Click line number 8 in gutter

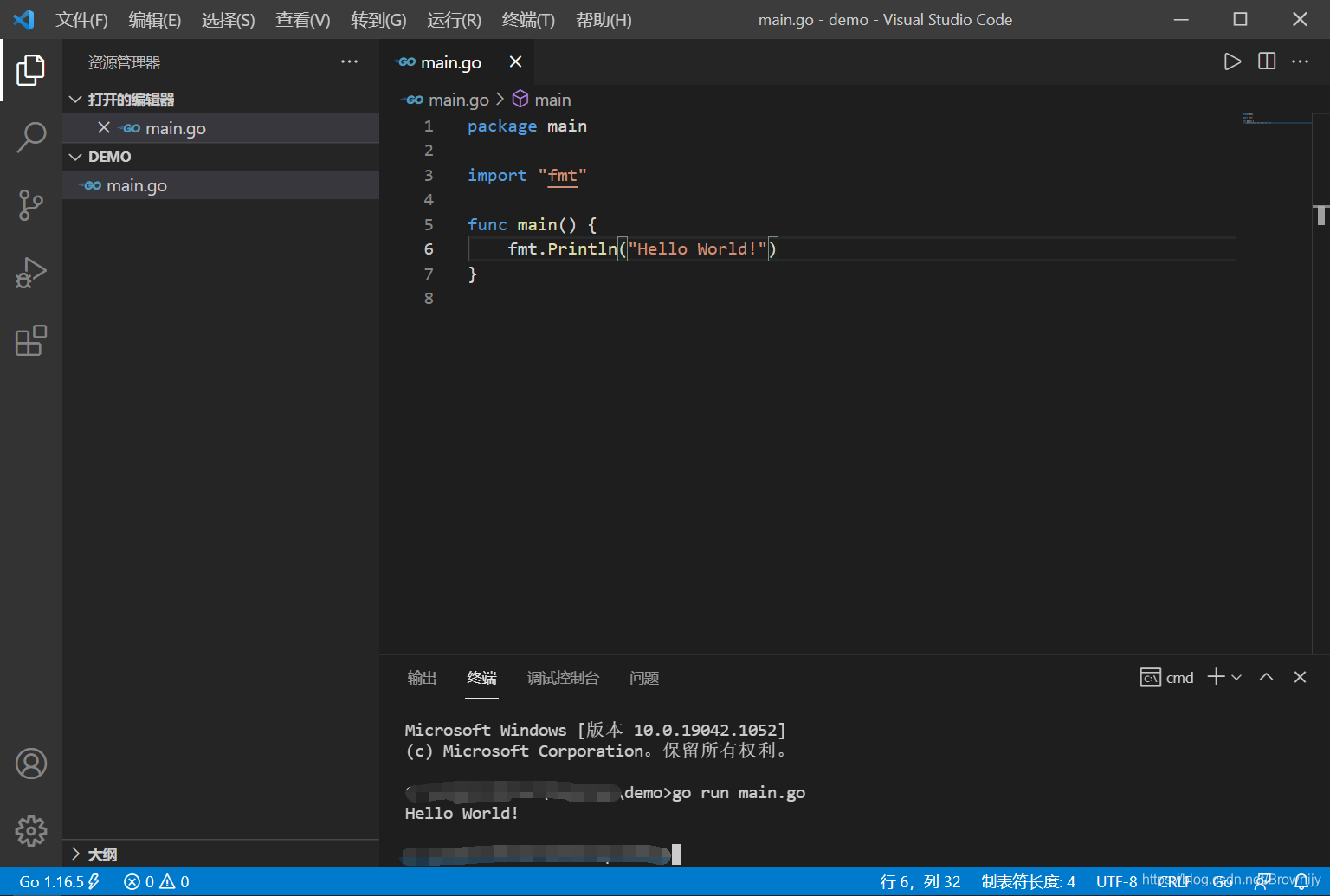(x=429, y=298)
